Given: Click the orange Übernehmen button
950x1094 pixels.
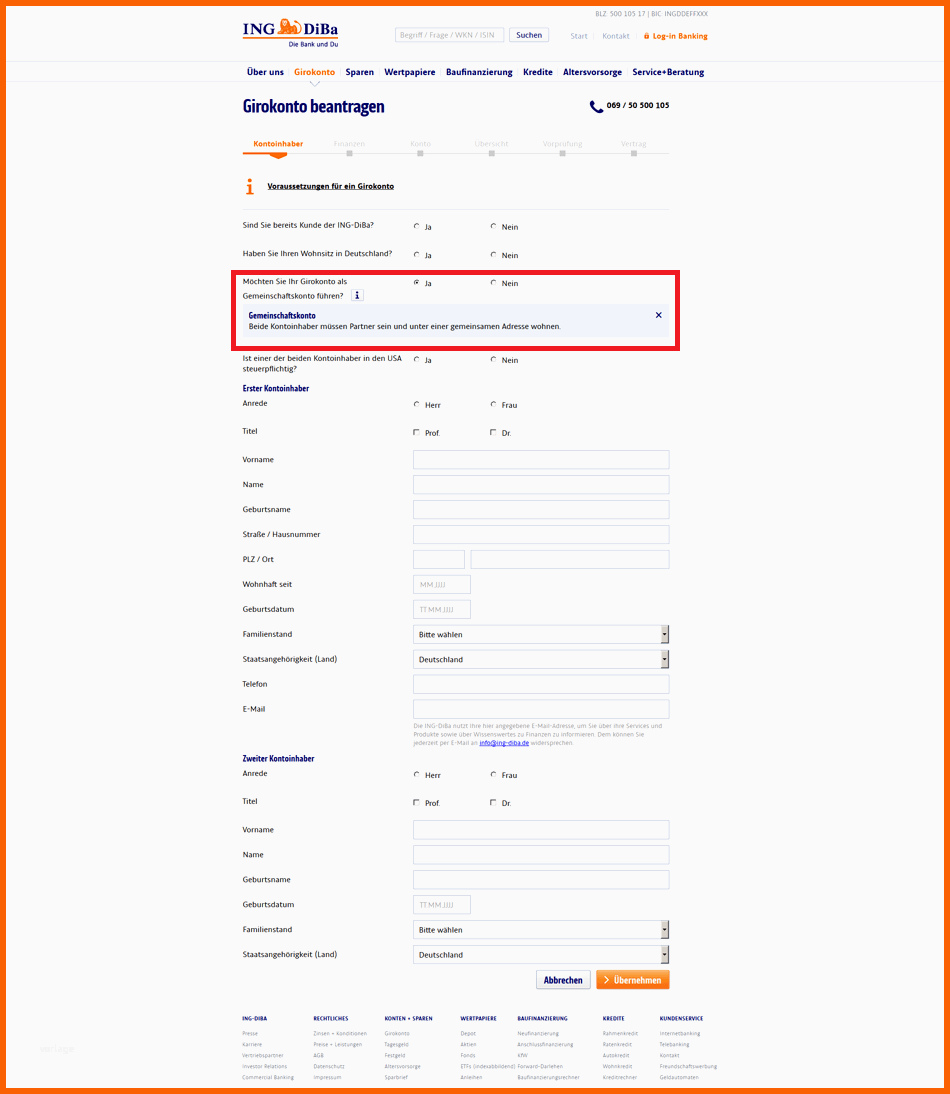Looking at the screenshot, I should point(633,980).
